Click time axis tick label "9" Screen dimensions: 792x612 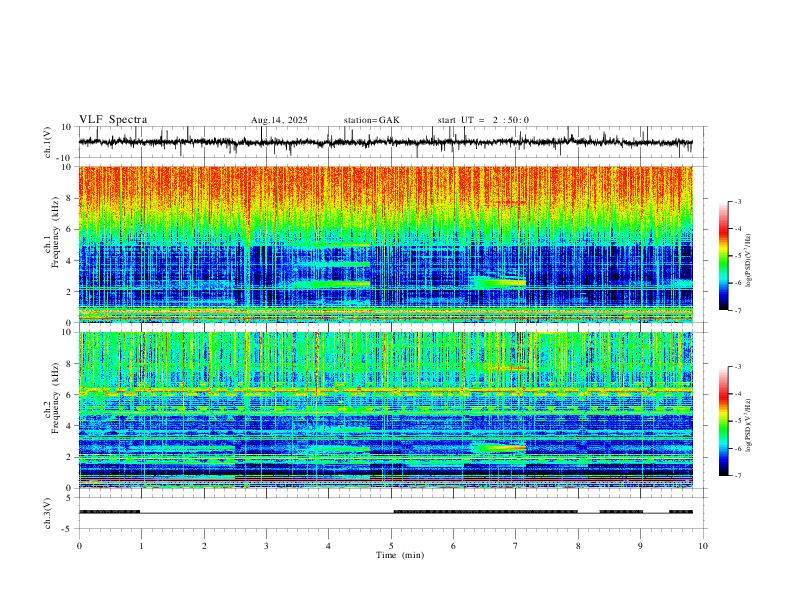coord(640,546)
